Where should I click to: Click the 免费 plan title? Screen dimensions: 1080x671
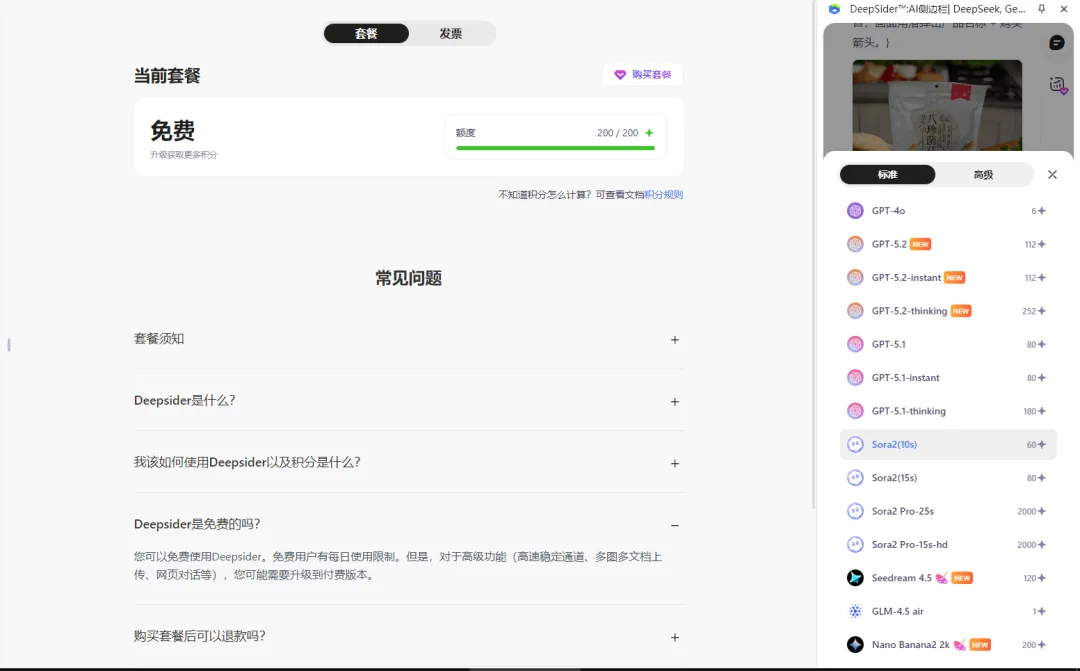tap(172, 131)
